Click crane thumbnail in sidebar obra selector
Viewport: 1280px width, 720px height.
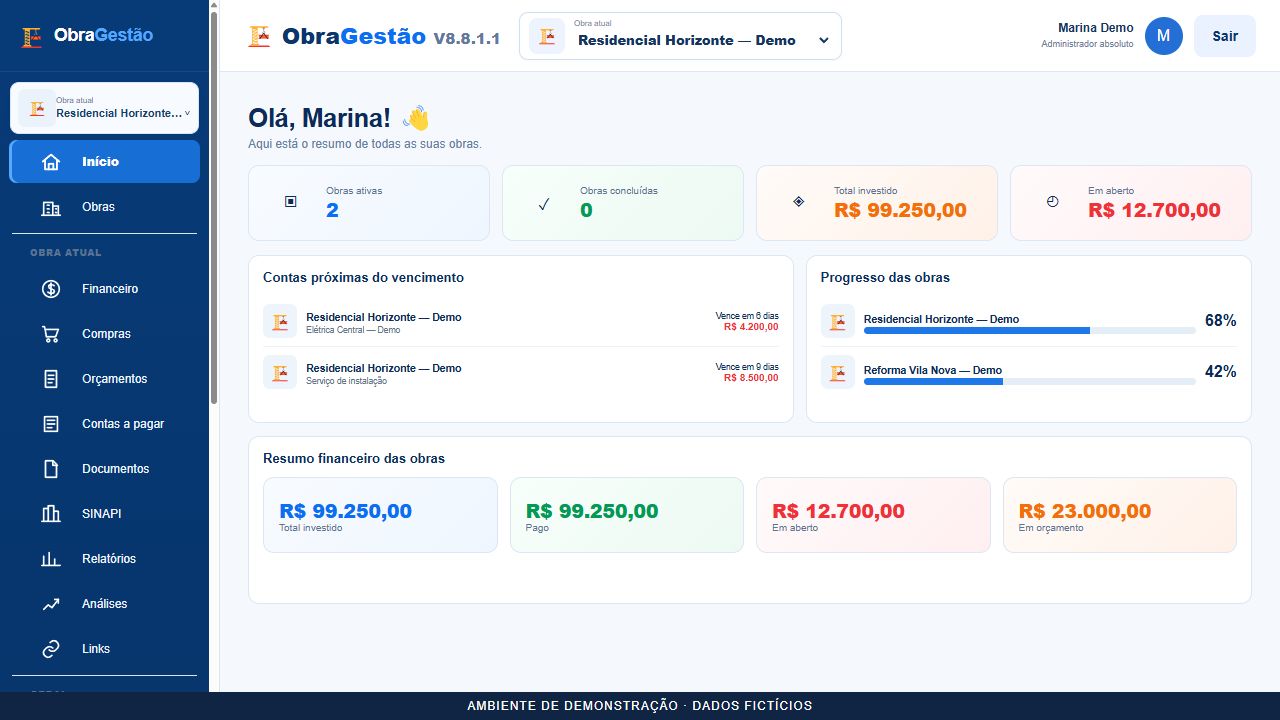click(37, 108)
